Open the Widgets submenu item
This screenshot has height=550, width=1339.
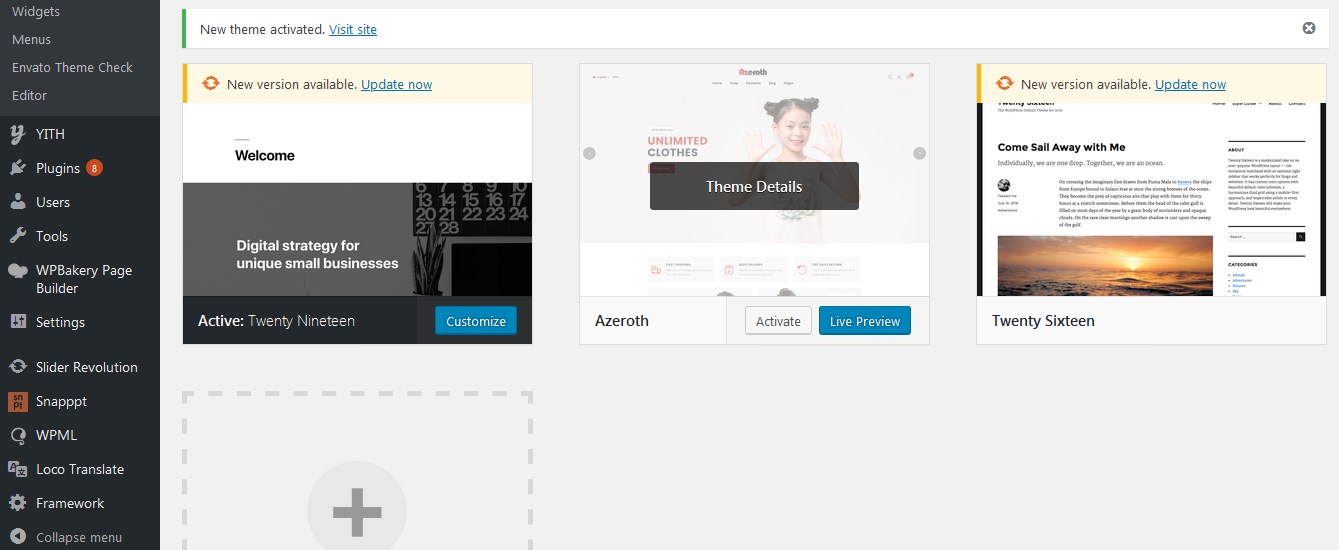click(36, 12)
